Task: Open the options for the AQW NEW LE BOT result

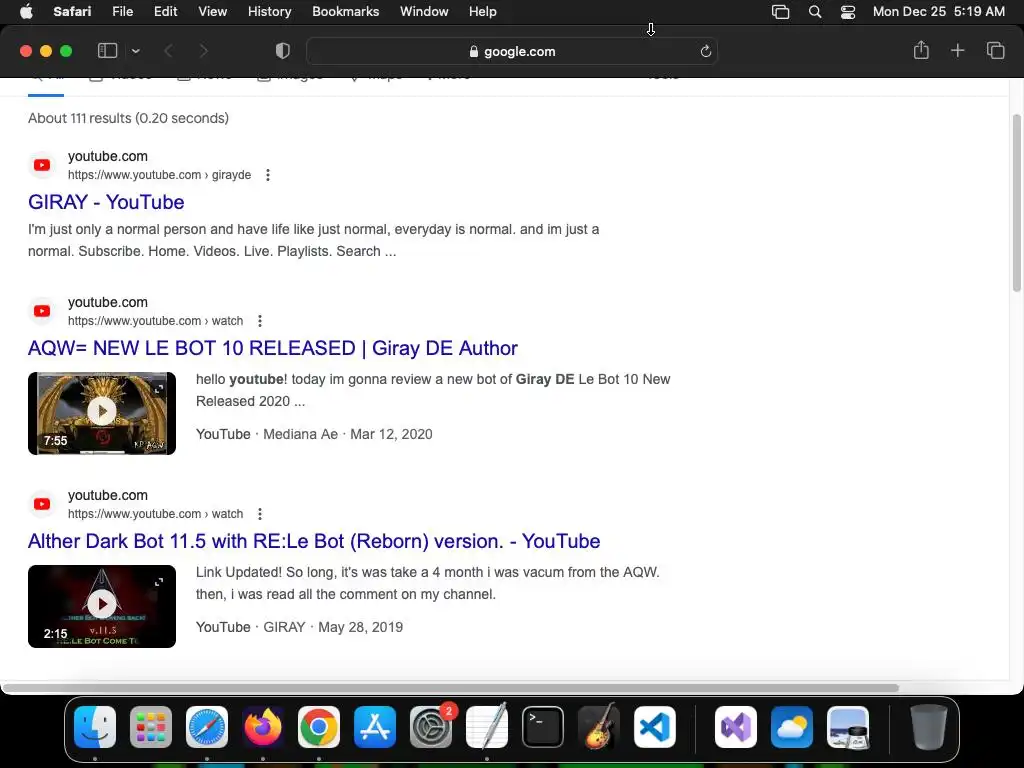Action: tap(260, 321)
